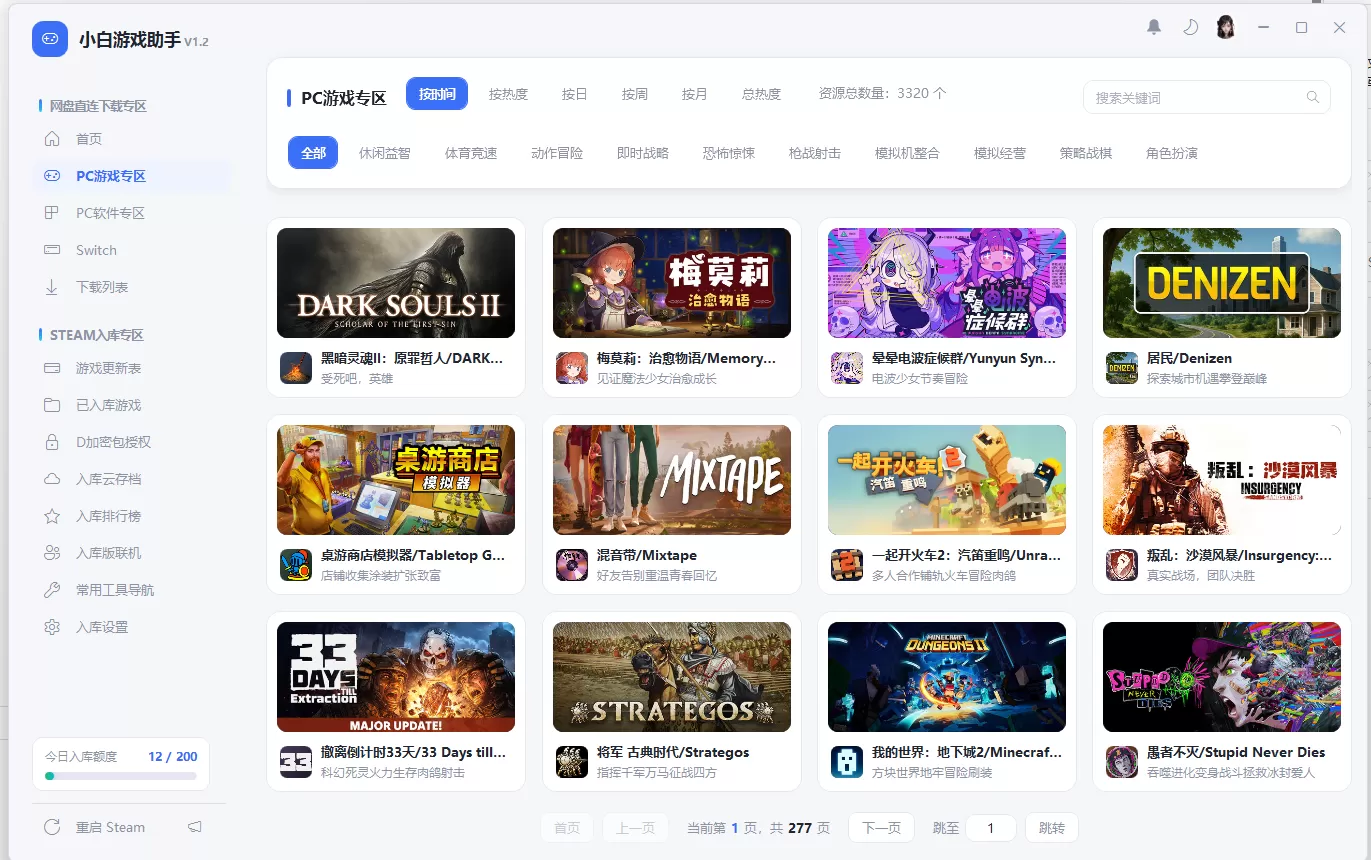Sort resources by 按月
Screen dimensions: 1371x860
pyautogui.click(x=694, y=94)
